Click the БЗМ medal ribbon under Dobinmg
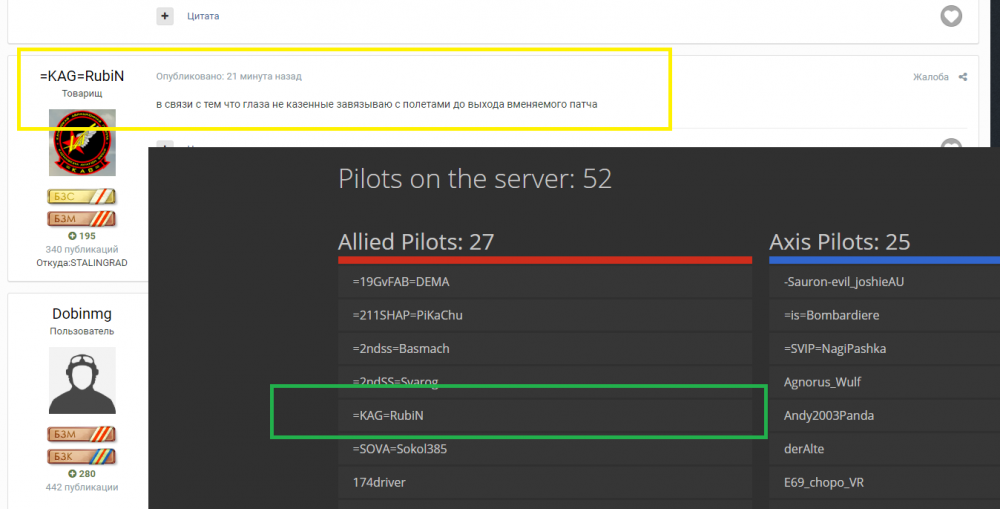This screenshot has width=1000, height=509. pyautogui.click(x=82, y=434)
